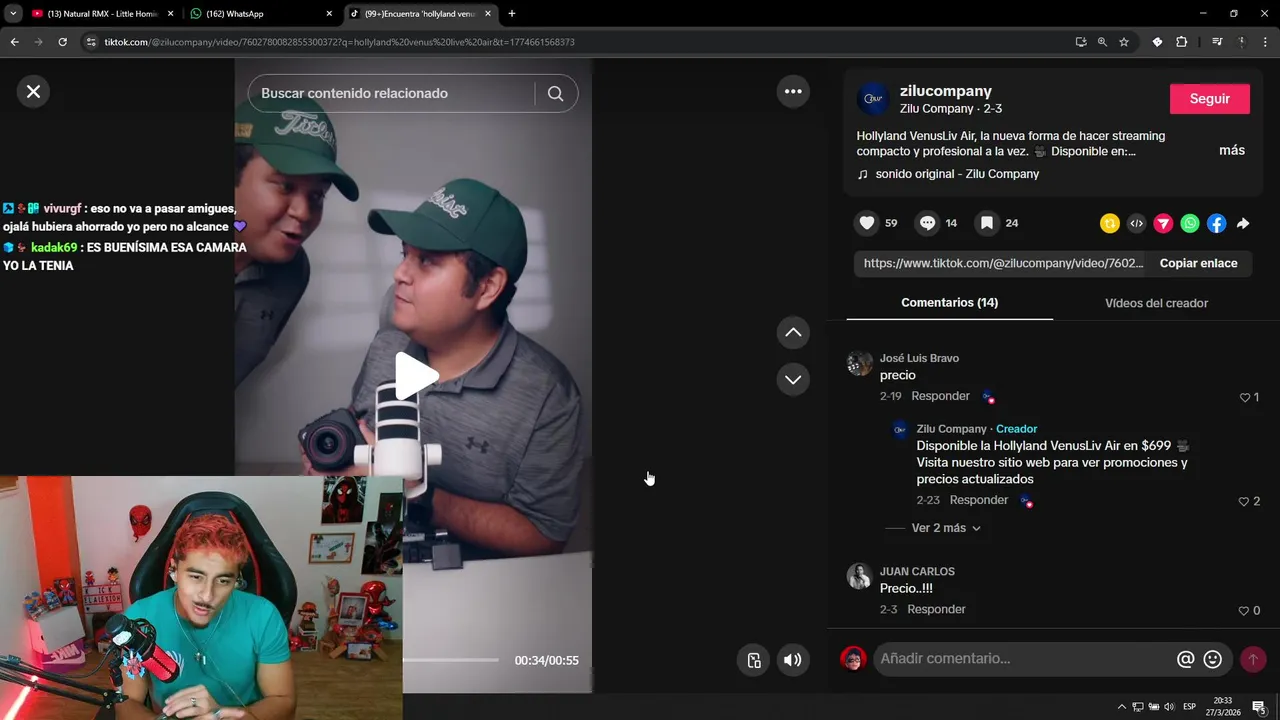Open comments via speech bubble icon

[x=927, y=223]
